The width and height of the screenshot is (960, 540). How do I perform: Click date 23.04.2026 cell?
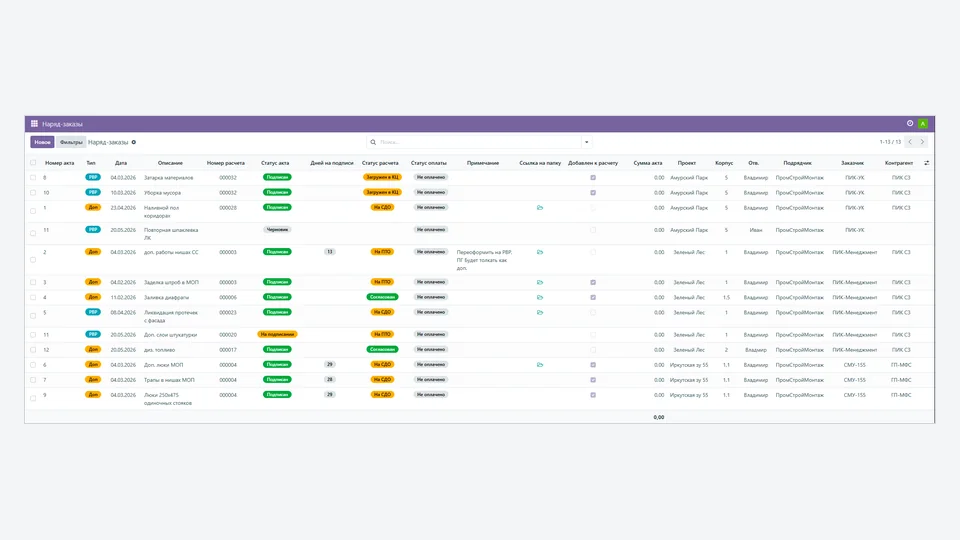point(123,208)
